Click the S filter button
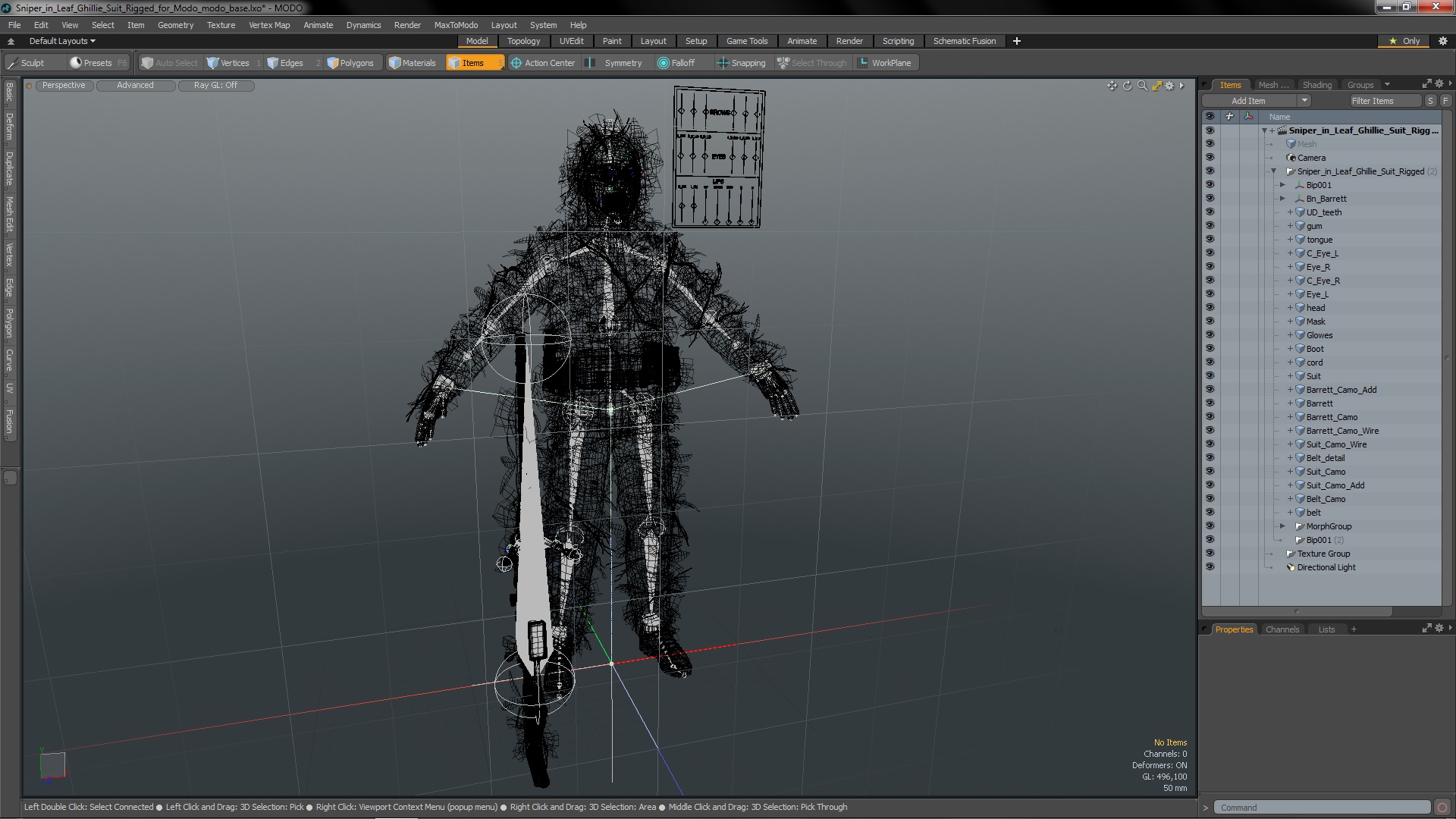 1429,101
